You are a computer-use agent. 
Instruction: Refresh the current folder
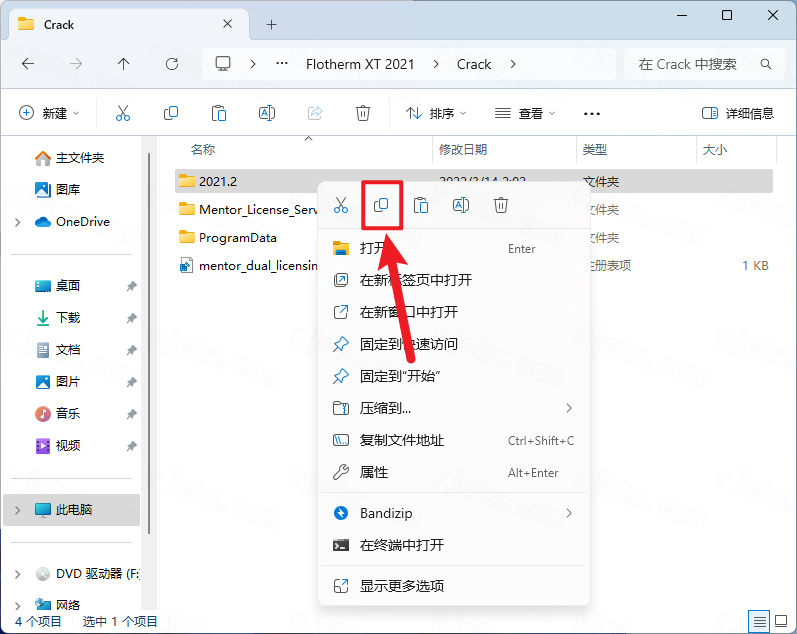tap(172, 64)
